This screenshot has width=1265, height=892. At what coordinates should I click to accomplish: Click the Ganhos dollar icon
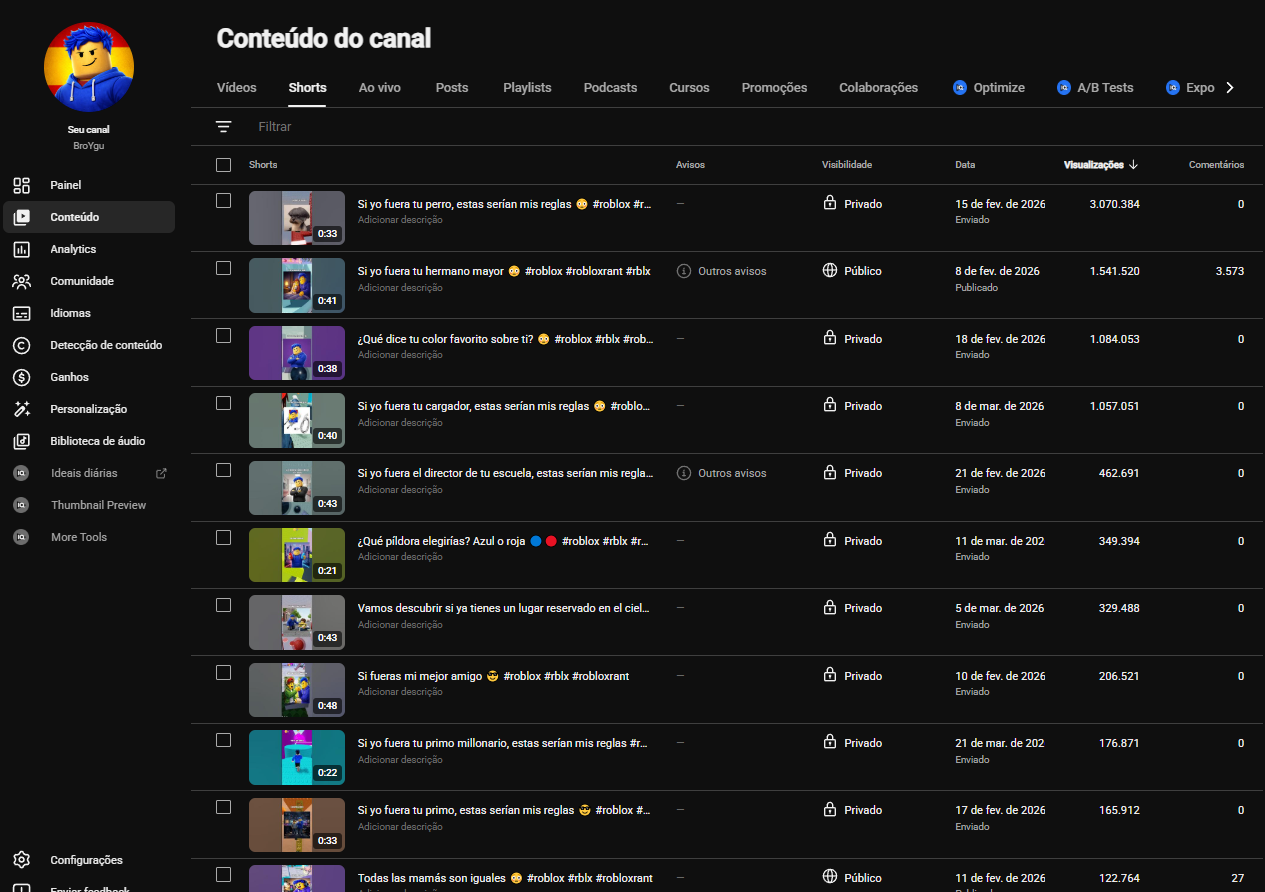[22, 377]
